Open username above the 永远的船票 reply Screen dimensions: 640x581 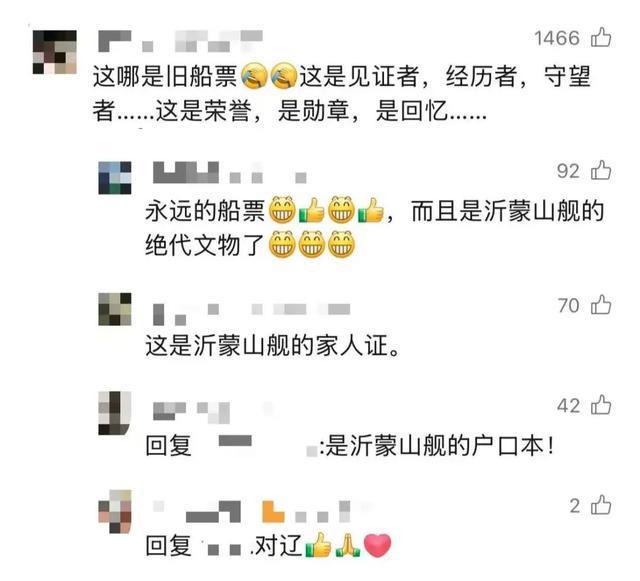229,172
